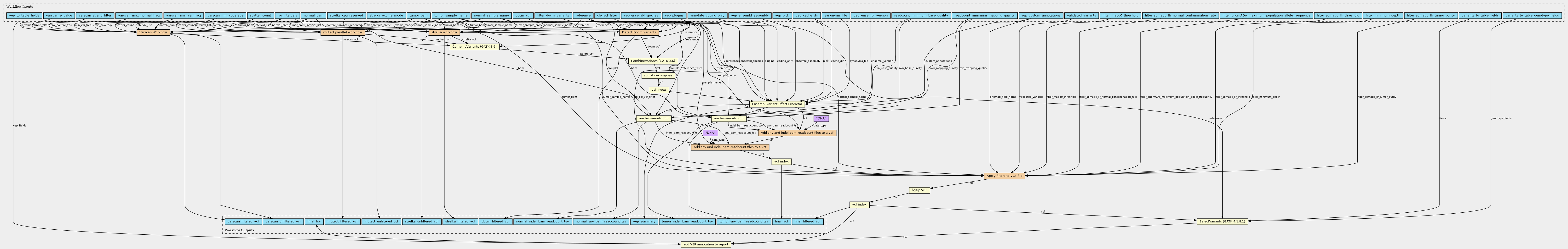Click the strelka workflow step node
The width and height of the screenshot is (1568, 249).
(444, 32)
